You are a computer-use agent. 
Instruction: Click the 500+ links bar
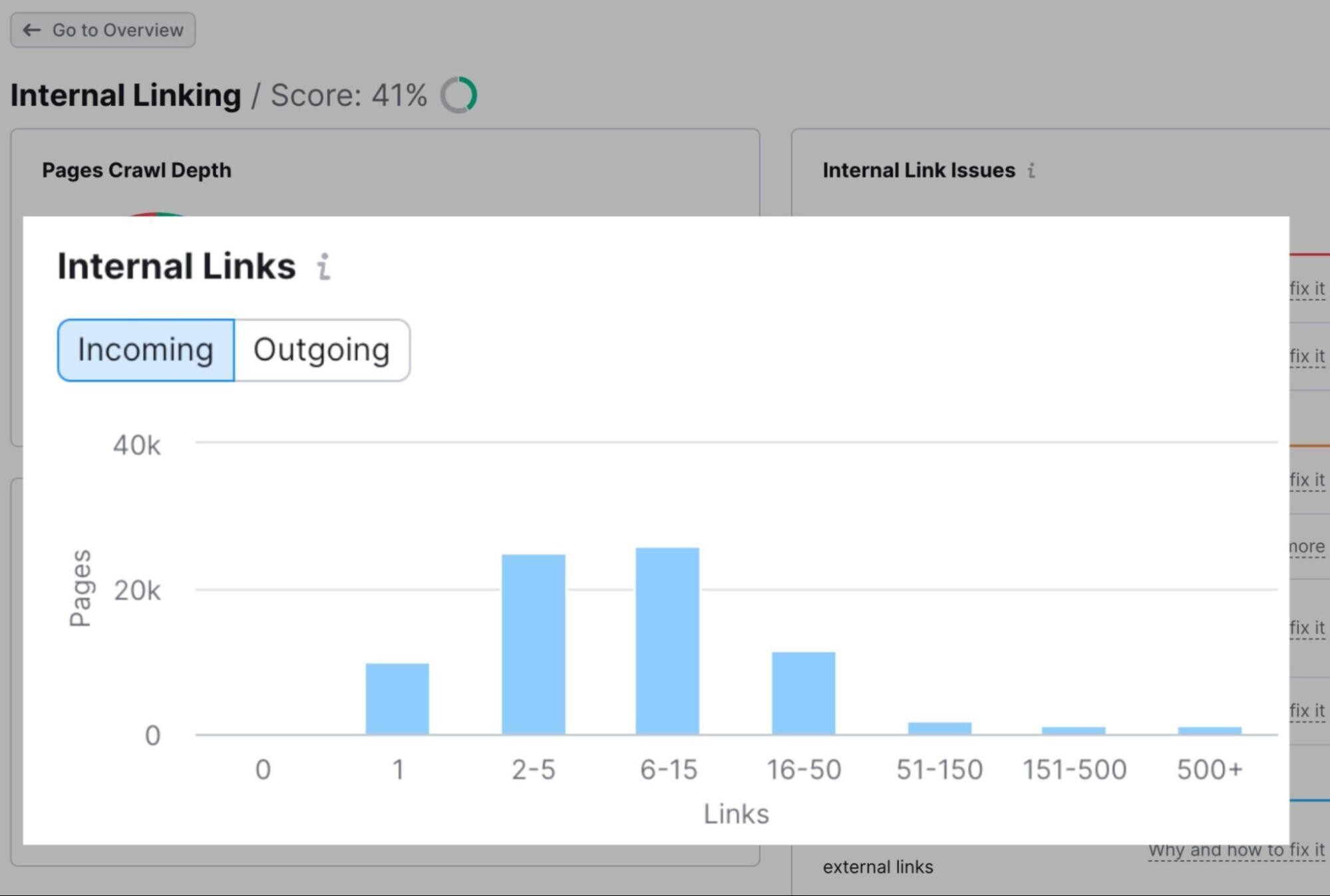tap(1210, 730)
